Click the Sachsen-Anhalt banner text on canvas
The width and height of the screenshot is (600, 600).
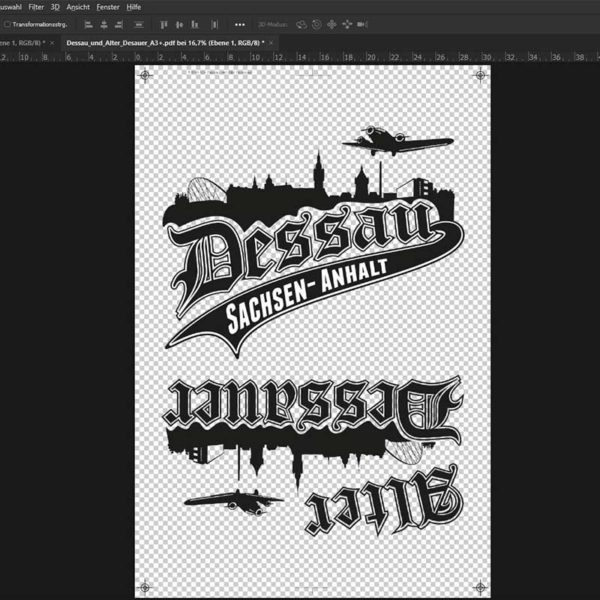tap(307, 295)
